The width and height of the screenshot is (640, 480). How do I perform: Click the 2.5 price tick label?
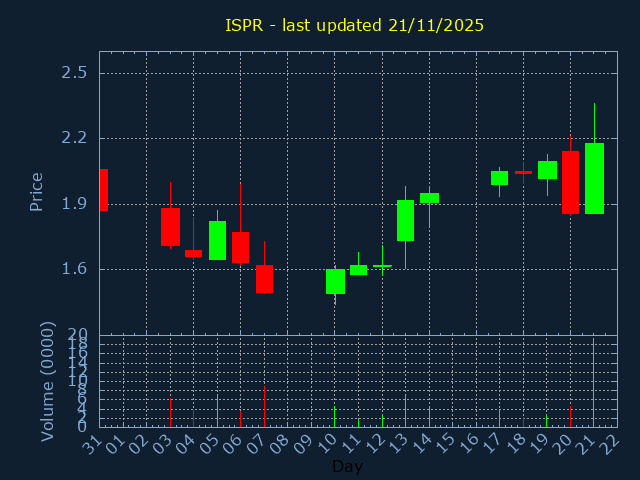(x=72, y=73)
